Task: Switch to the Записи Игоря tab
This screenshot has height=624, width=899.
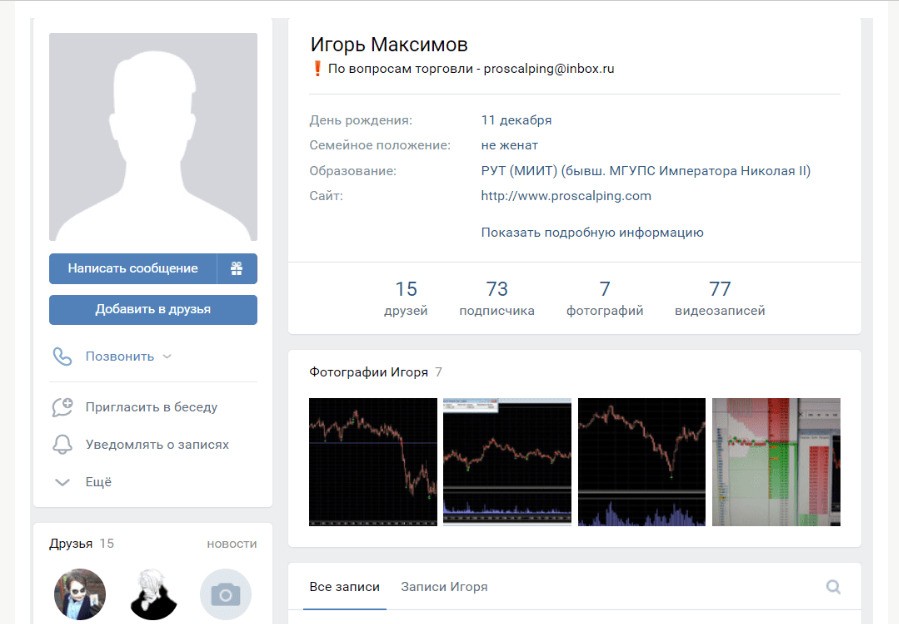Action: (444, 587)
